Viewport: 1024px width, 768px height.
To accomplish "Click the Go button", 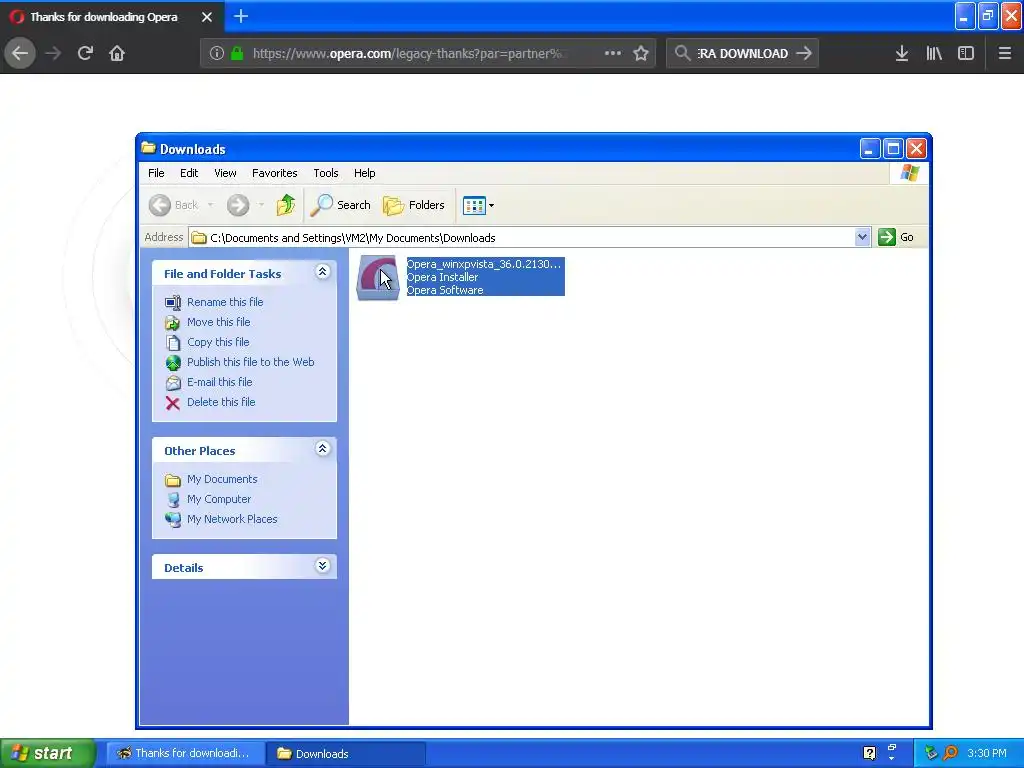I will (896, 237).
